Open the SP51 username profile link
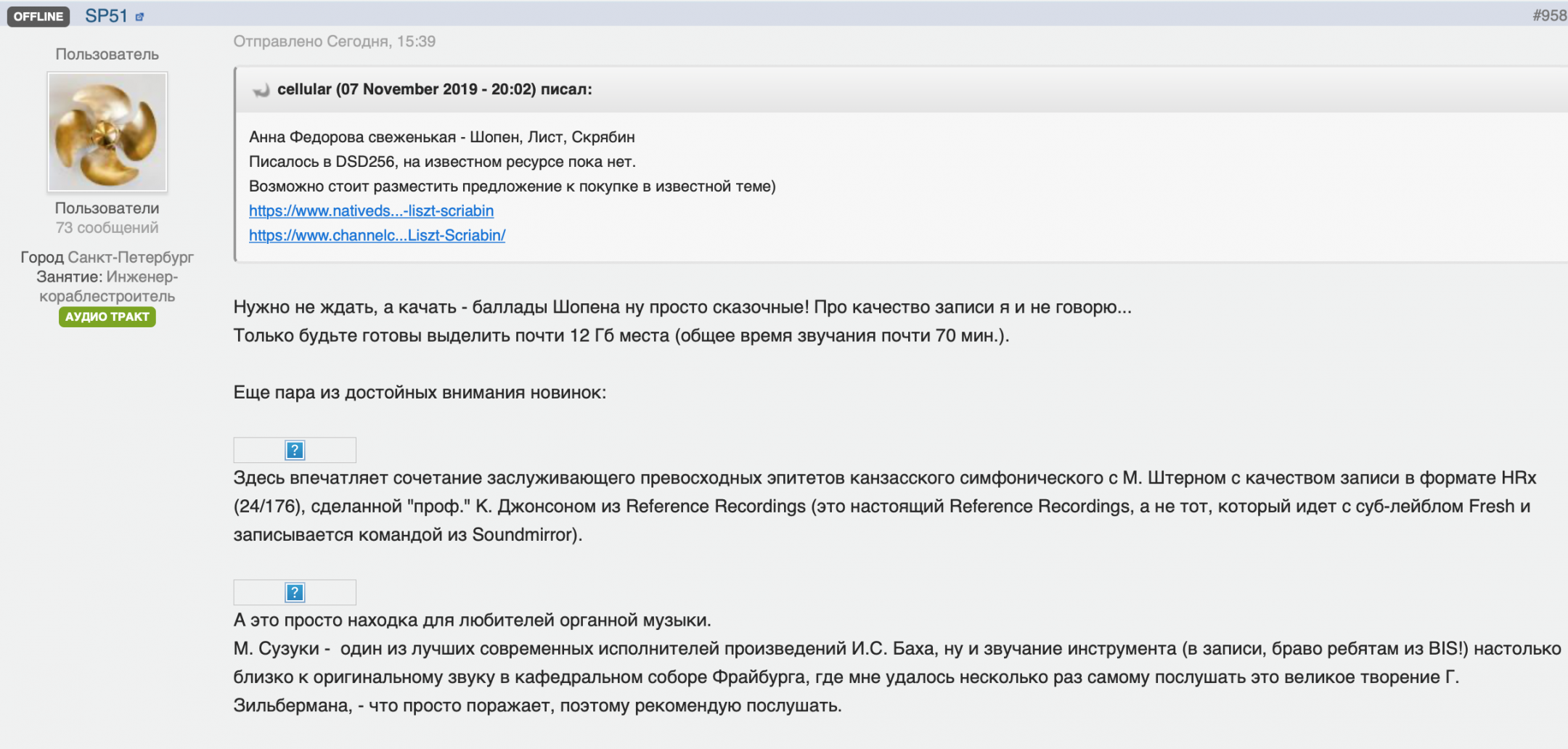This screenshot has width=1568, height=749. [106, 16]
